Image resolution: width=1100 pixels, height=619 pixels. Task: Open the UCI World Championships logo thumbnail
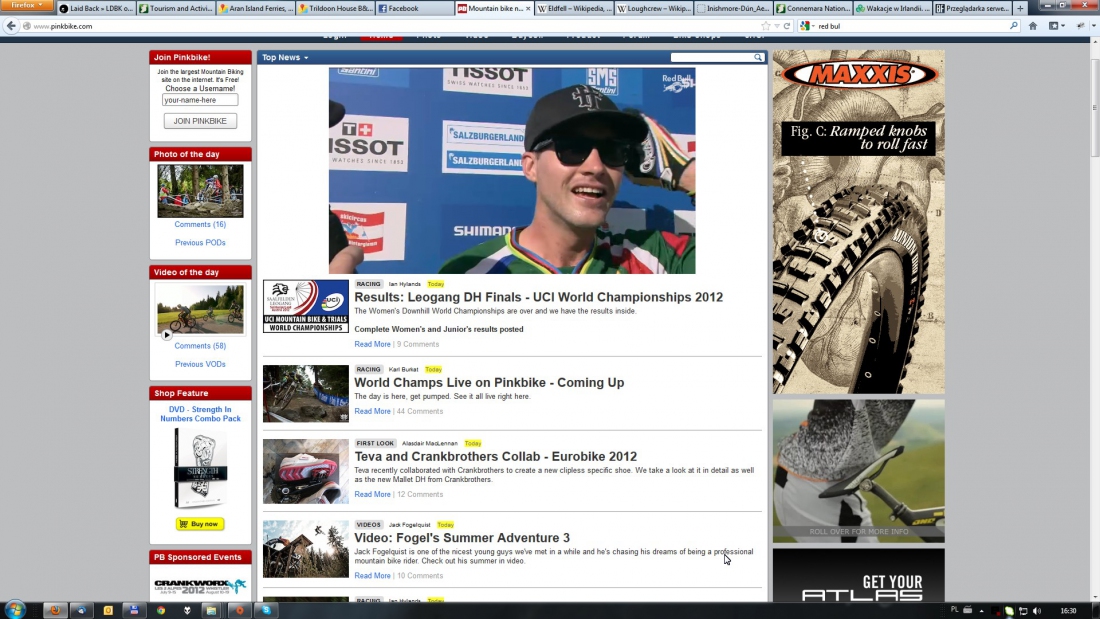pyautogui.click(x=306, y=307)
